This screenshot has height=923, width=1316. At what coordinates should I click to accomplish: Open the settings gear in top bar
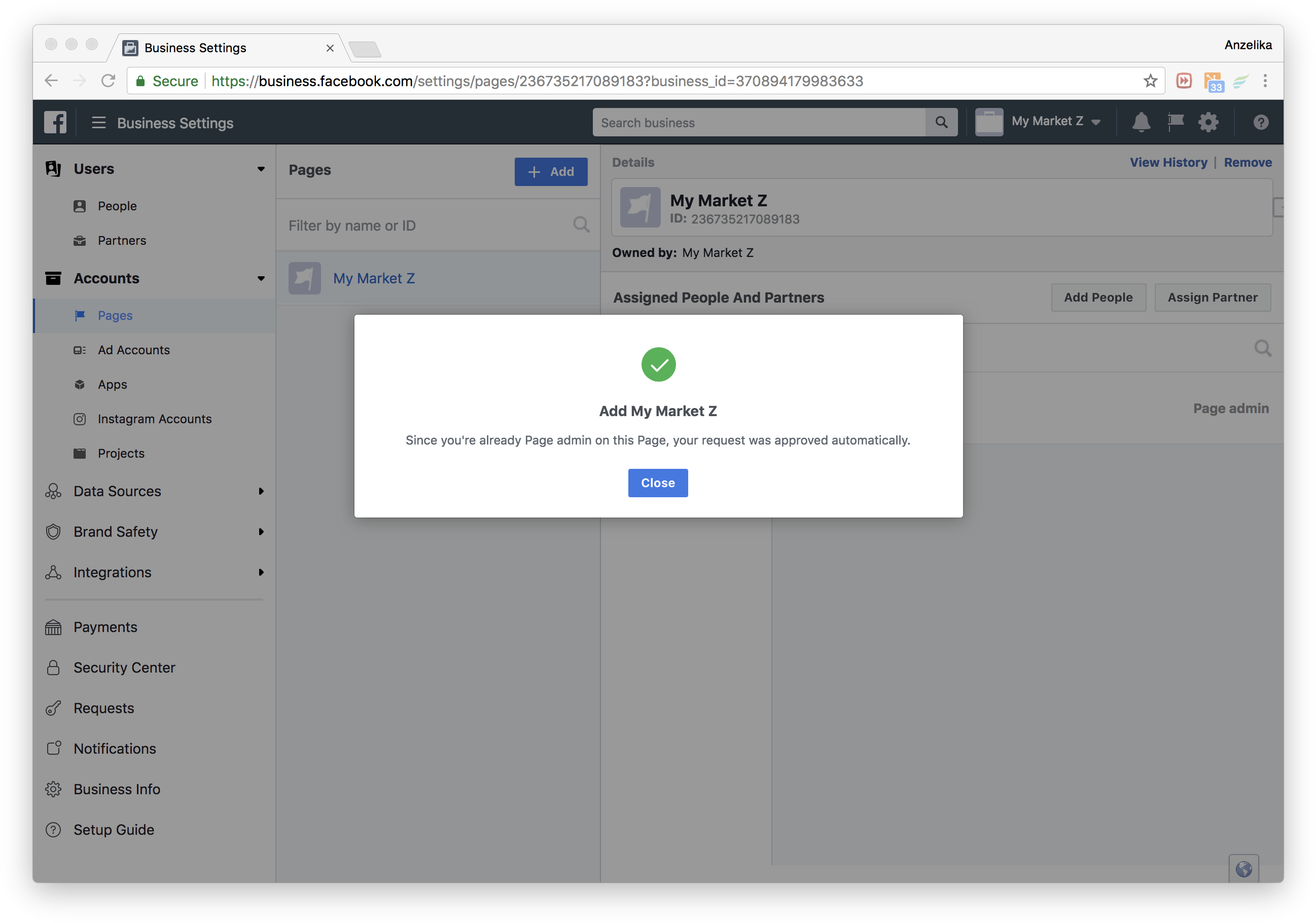pyautogui.click(x=1208, y=122)
